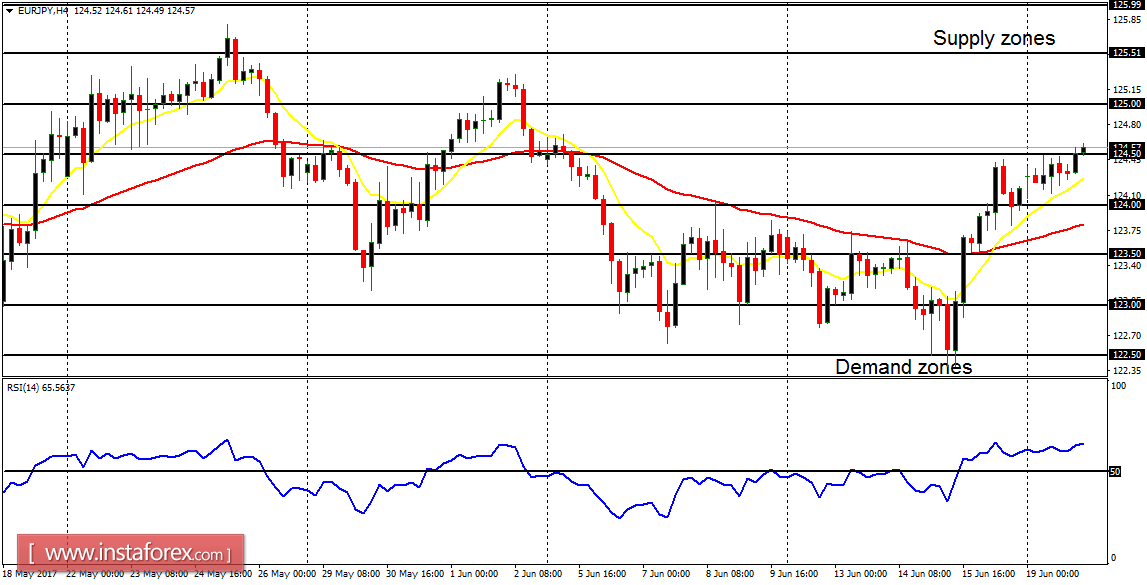Click the 122.35 price scale value
The image size is (1147, 585).
1127,371
